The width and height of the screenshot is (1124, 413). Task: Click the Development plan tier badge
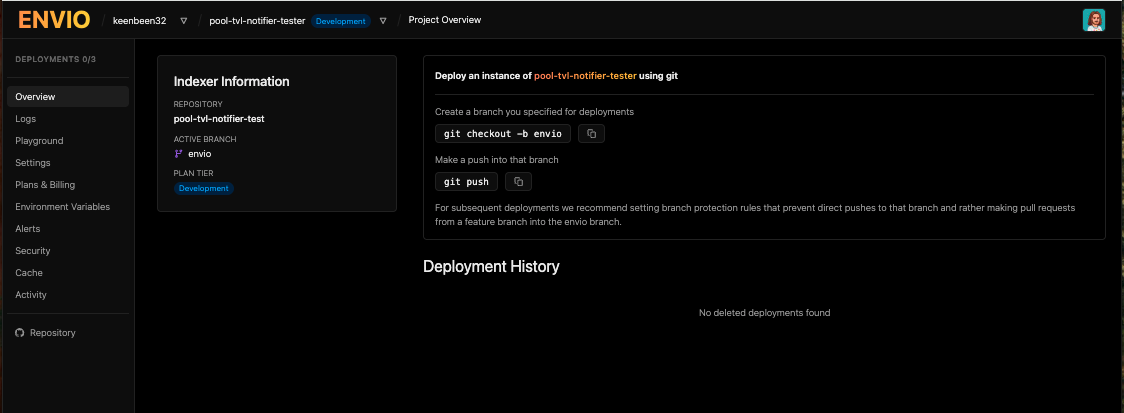(x=204, y=188)
